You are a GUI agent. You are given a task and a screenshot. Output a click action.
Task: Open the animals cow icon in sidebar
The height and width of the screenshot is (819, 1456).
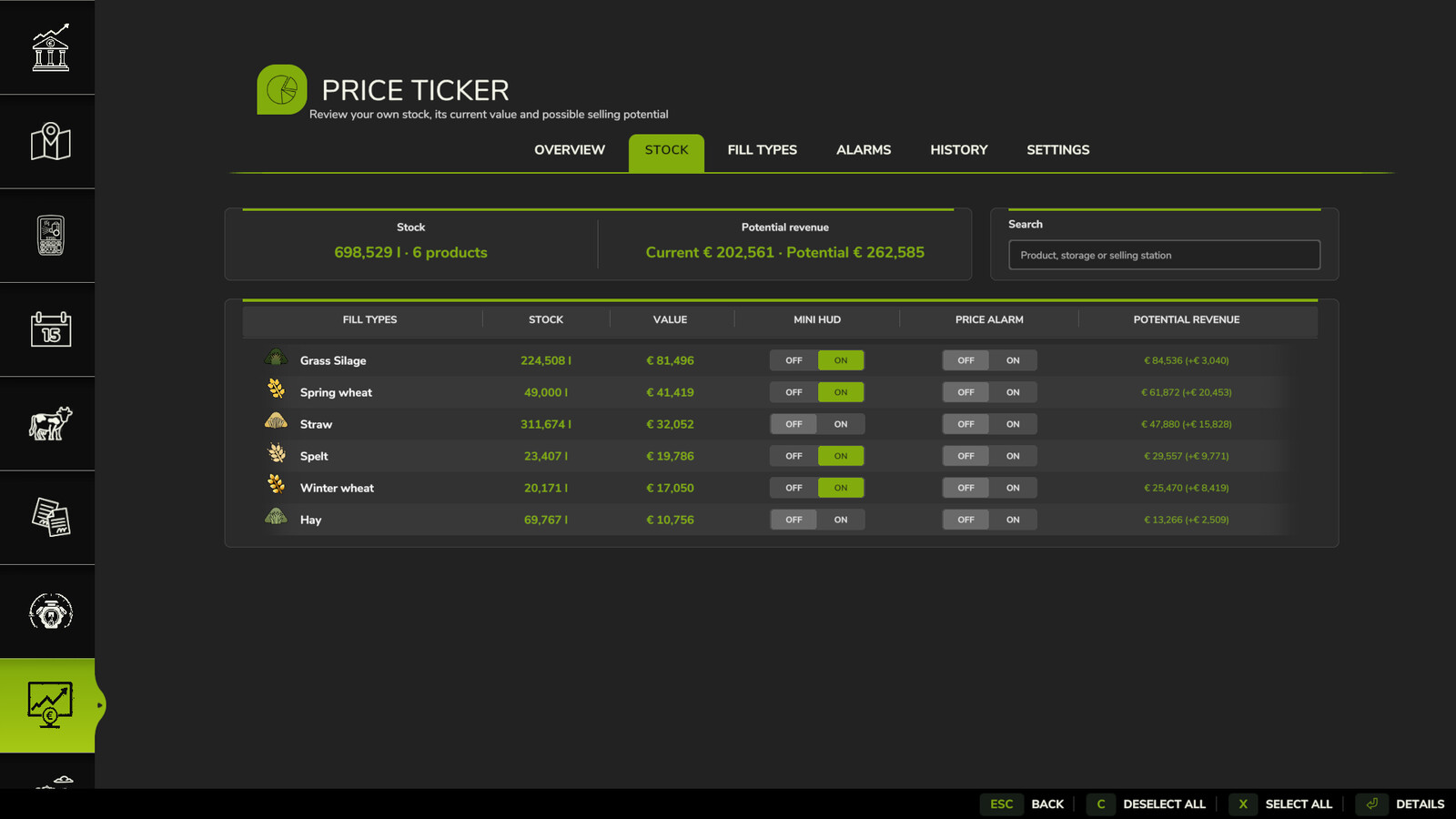(x=50, y=423)
